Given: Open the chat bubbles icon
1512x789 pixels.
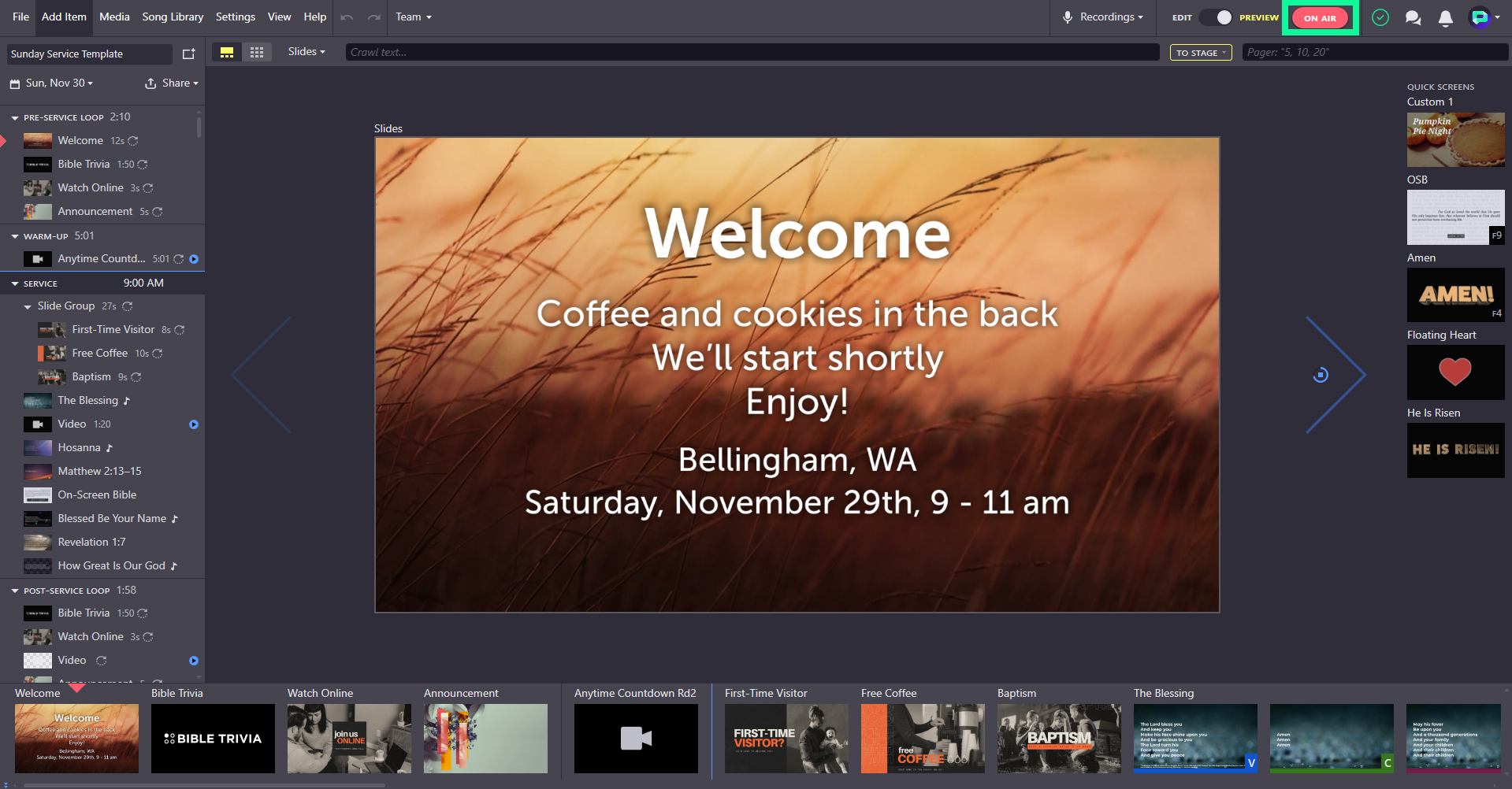Looking at the screenshot, I should tap(1414, 17).
